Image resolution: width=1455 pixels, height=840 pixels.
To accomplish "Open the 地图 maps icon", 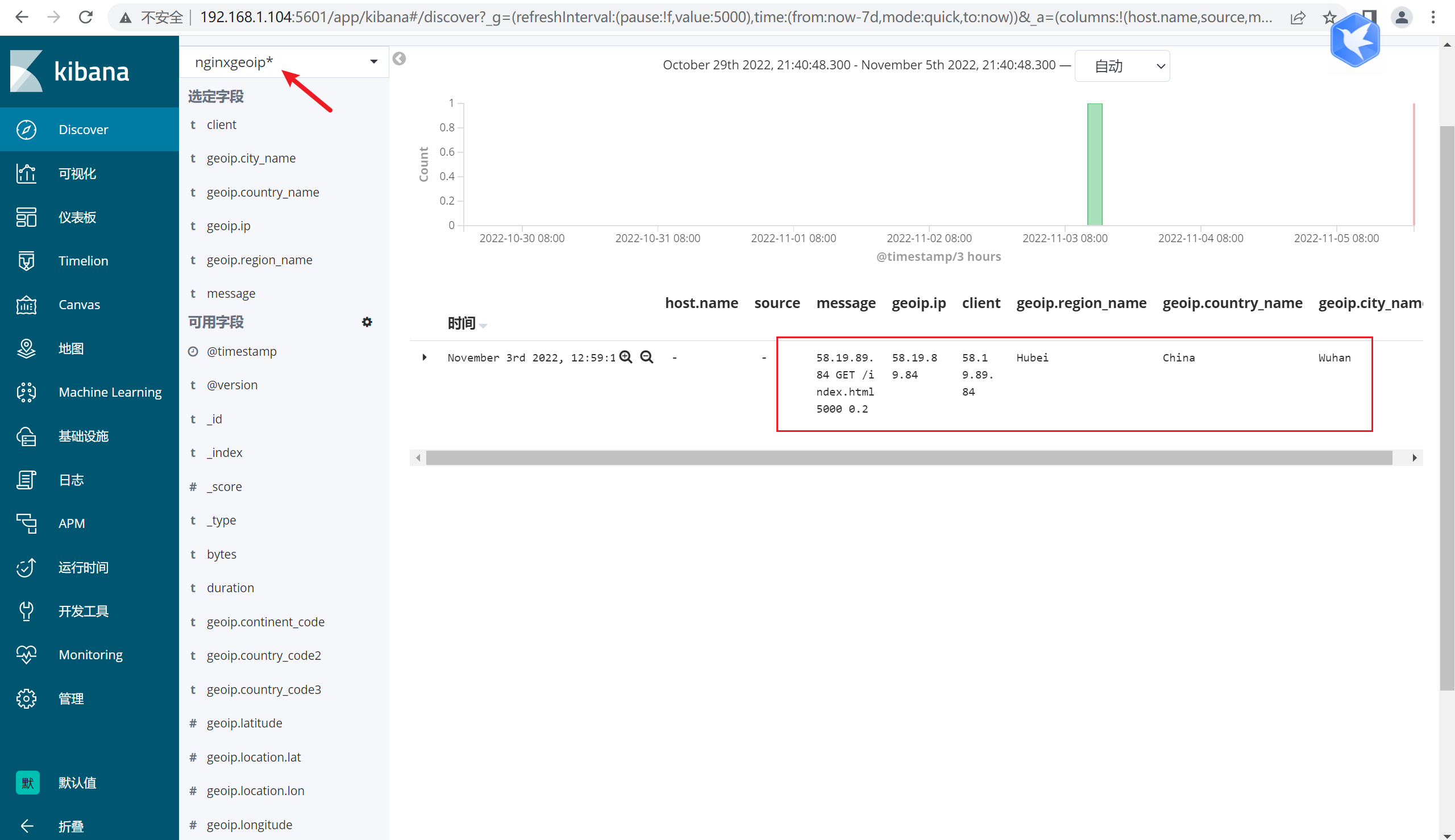I will click(27, 348).
